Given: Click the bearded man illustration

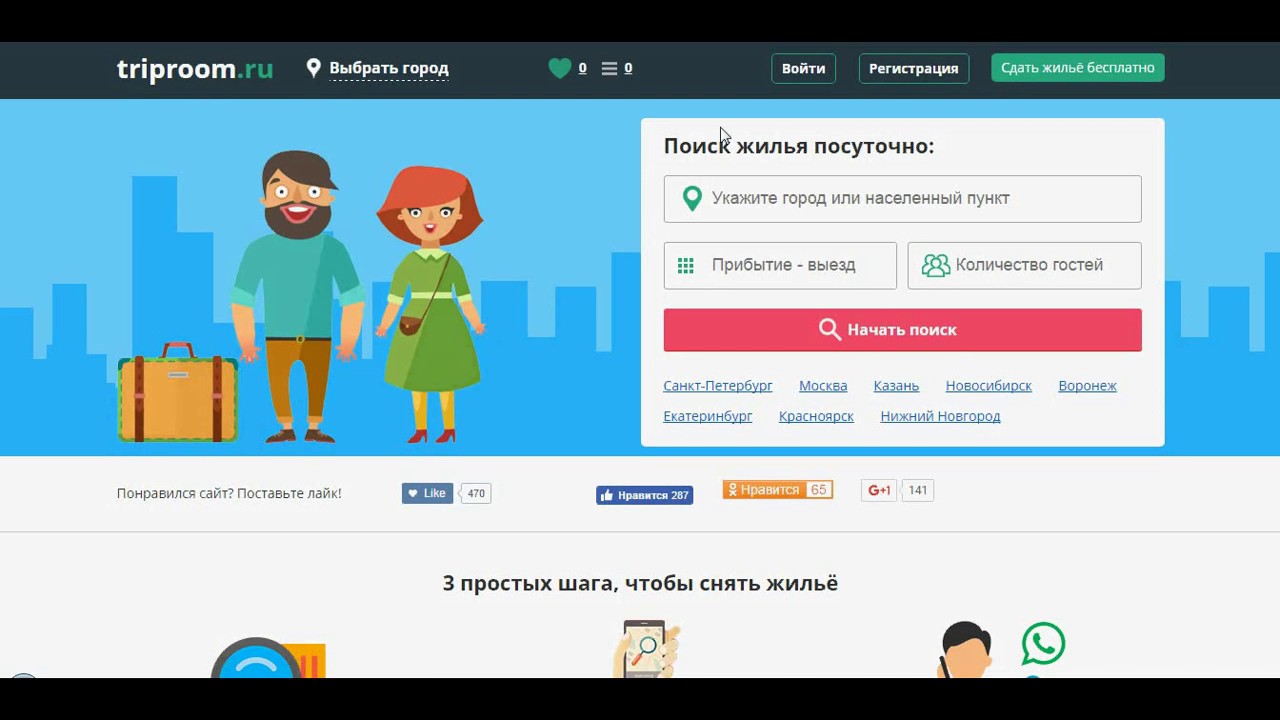Looking at the screenshot, I should point(297,296).
